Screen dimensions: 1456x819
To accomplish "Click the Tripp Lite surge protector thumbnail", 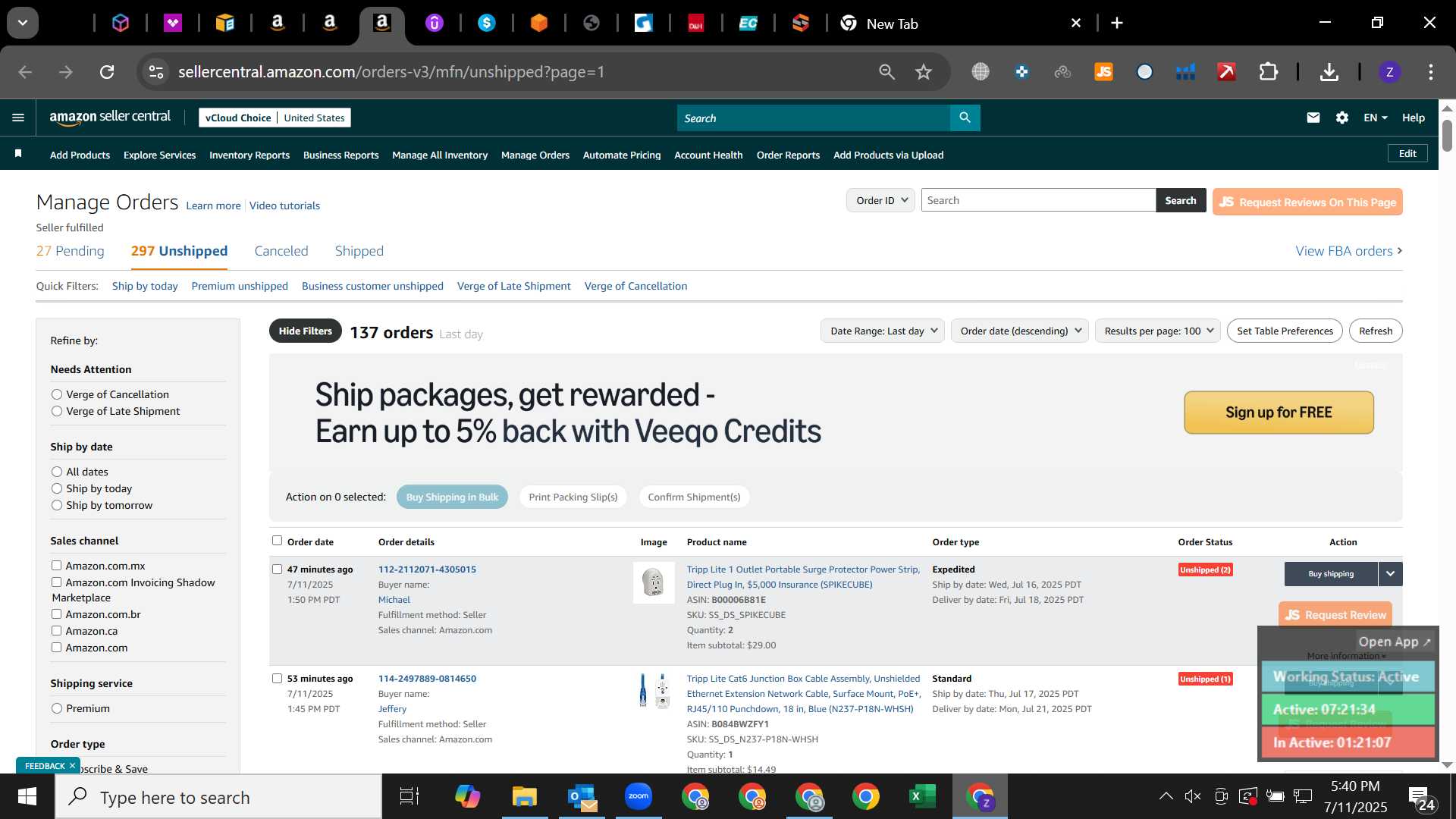I will point(654,582).
